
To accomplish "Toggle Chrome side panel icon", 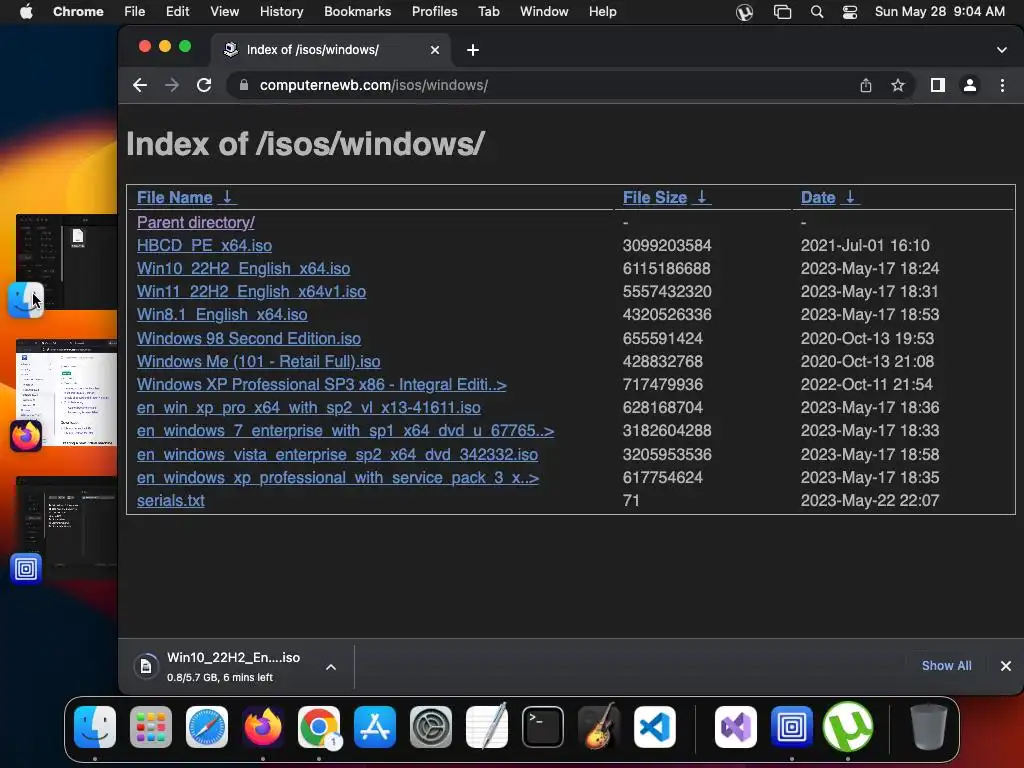I will pyautogui.click(x=938, y=85).
